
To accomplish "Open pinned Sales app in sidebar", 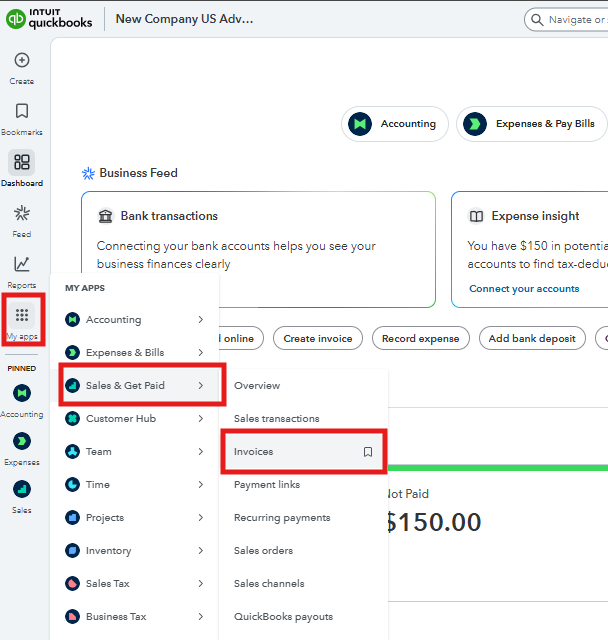I will click(22, 489).
